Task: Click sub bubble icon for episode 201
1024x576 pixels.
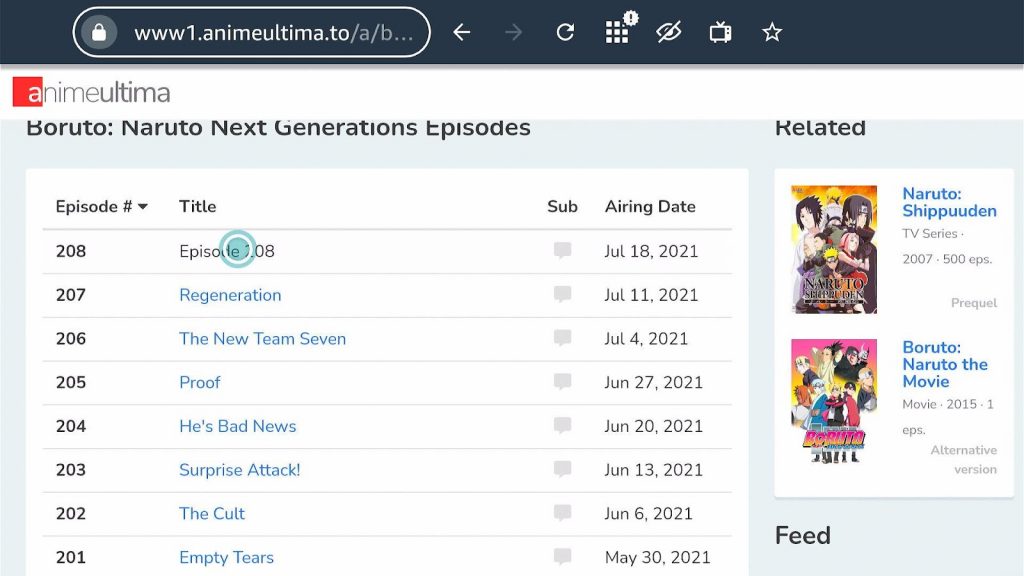Action: [x=562, y=556]
